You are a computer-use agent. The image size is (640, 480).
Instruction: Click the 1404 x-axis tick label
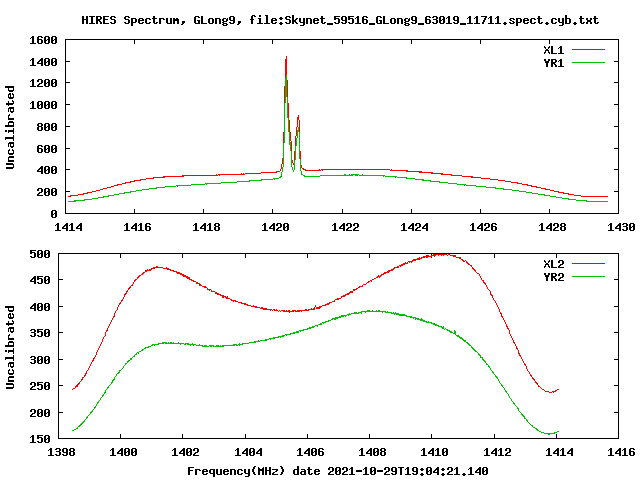(248, 452)
